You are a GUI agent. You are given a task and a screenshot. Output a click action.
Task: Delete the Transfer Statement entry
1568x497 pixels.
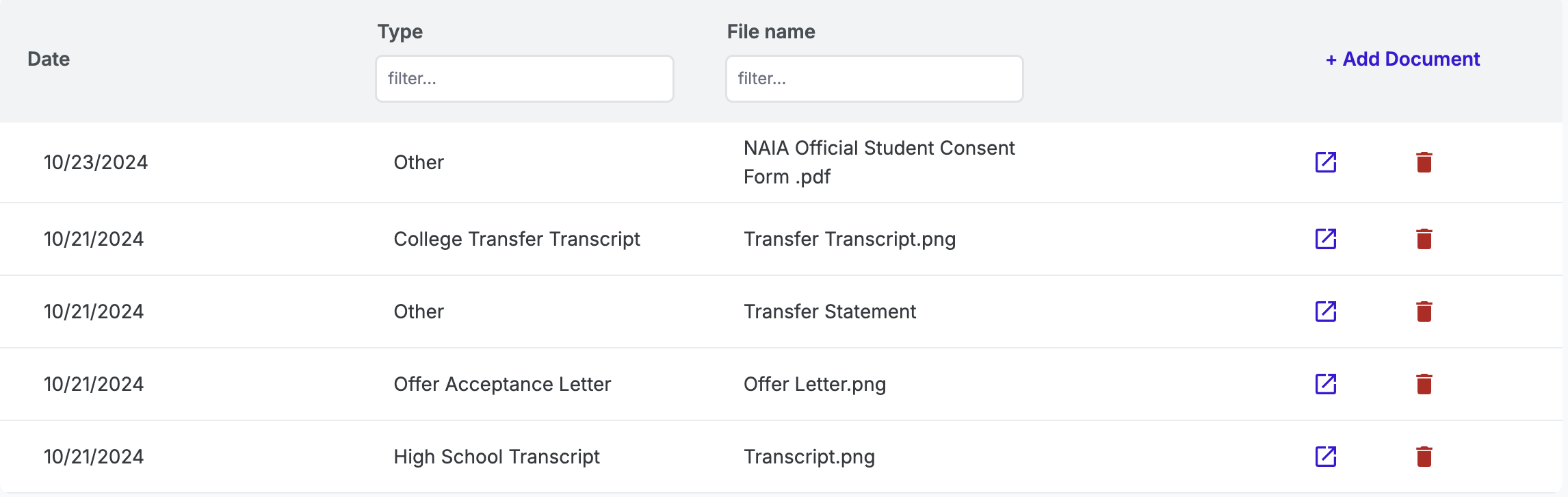1424,311
